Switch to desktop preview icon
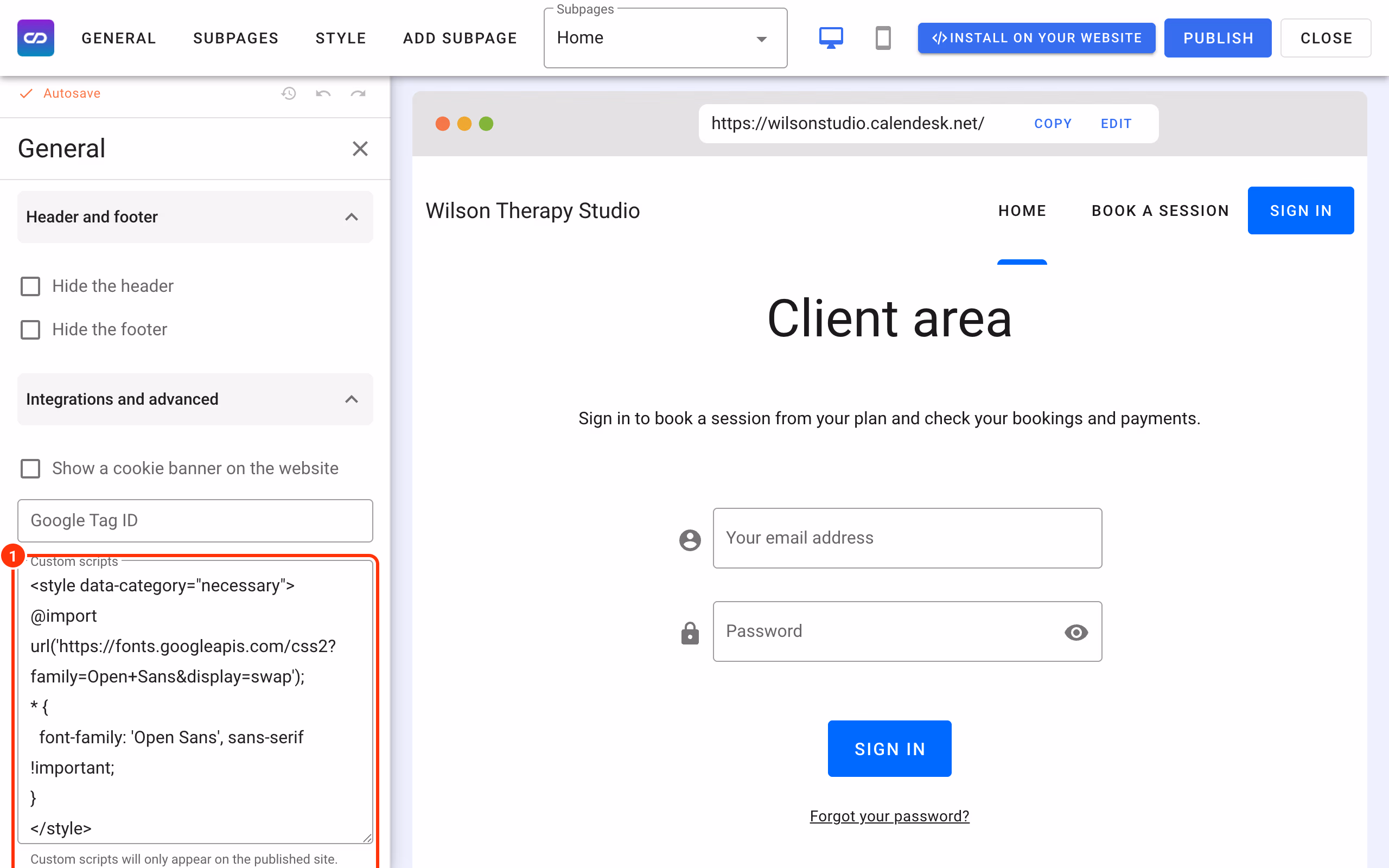Screen dimensions: 1389x868 [x=831, y=38]
